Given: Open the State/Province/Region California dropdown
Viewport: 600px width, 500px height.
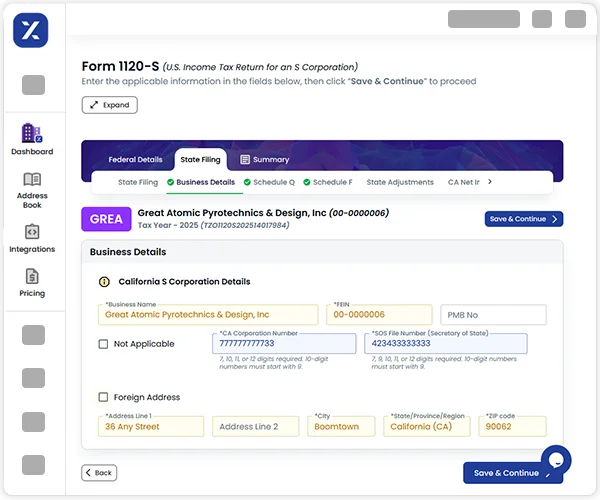Looking at the screenshot, I should 427,426.
